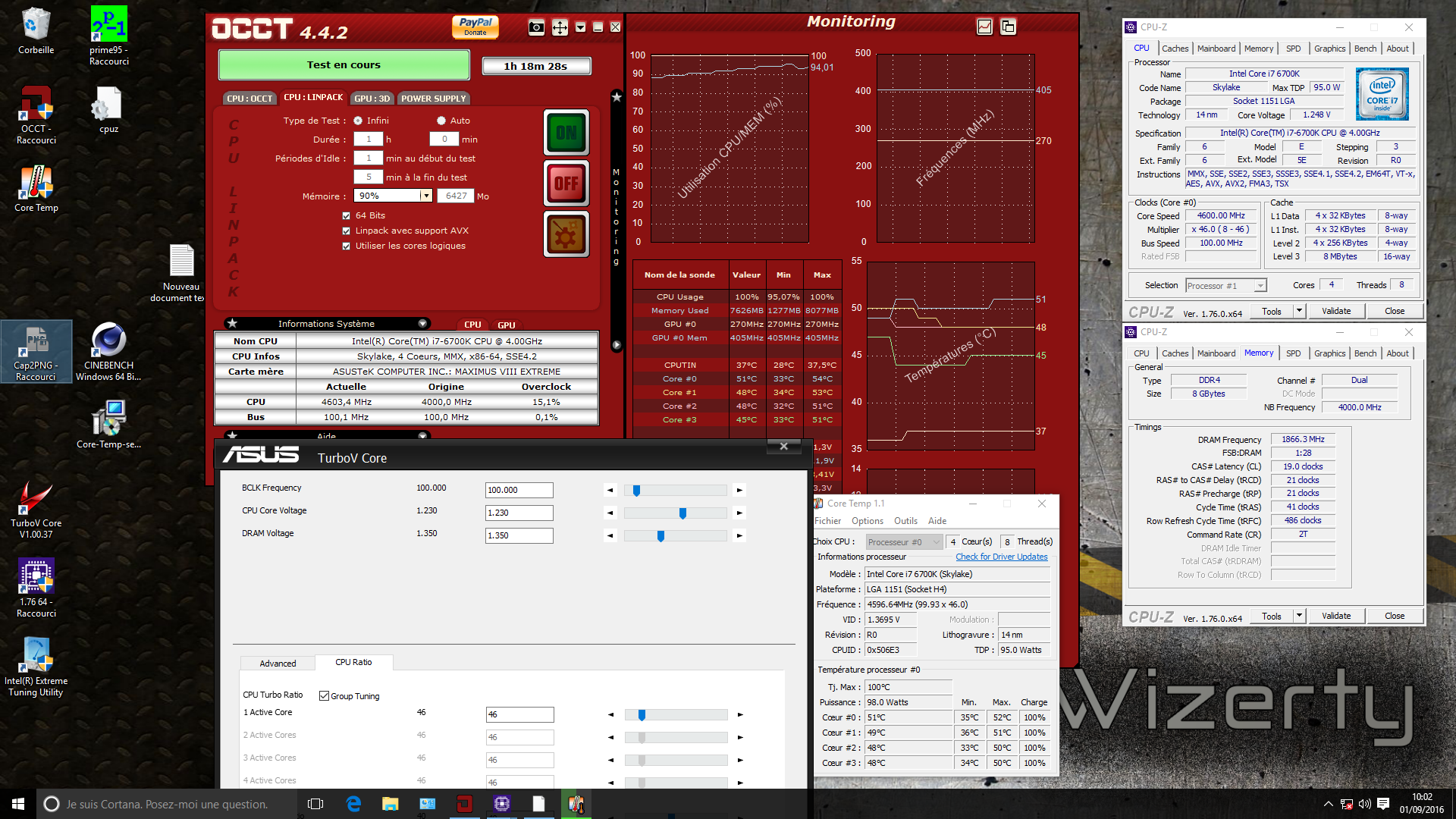This screenshot has width=1456, height=819.
Task: Open Microsoft Edge from the taskbar
Action: click(353, 804)
